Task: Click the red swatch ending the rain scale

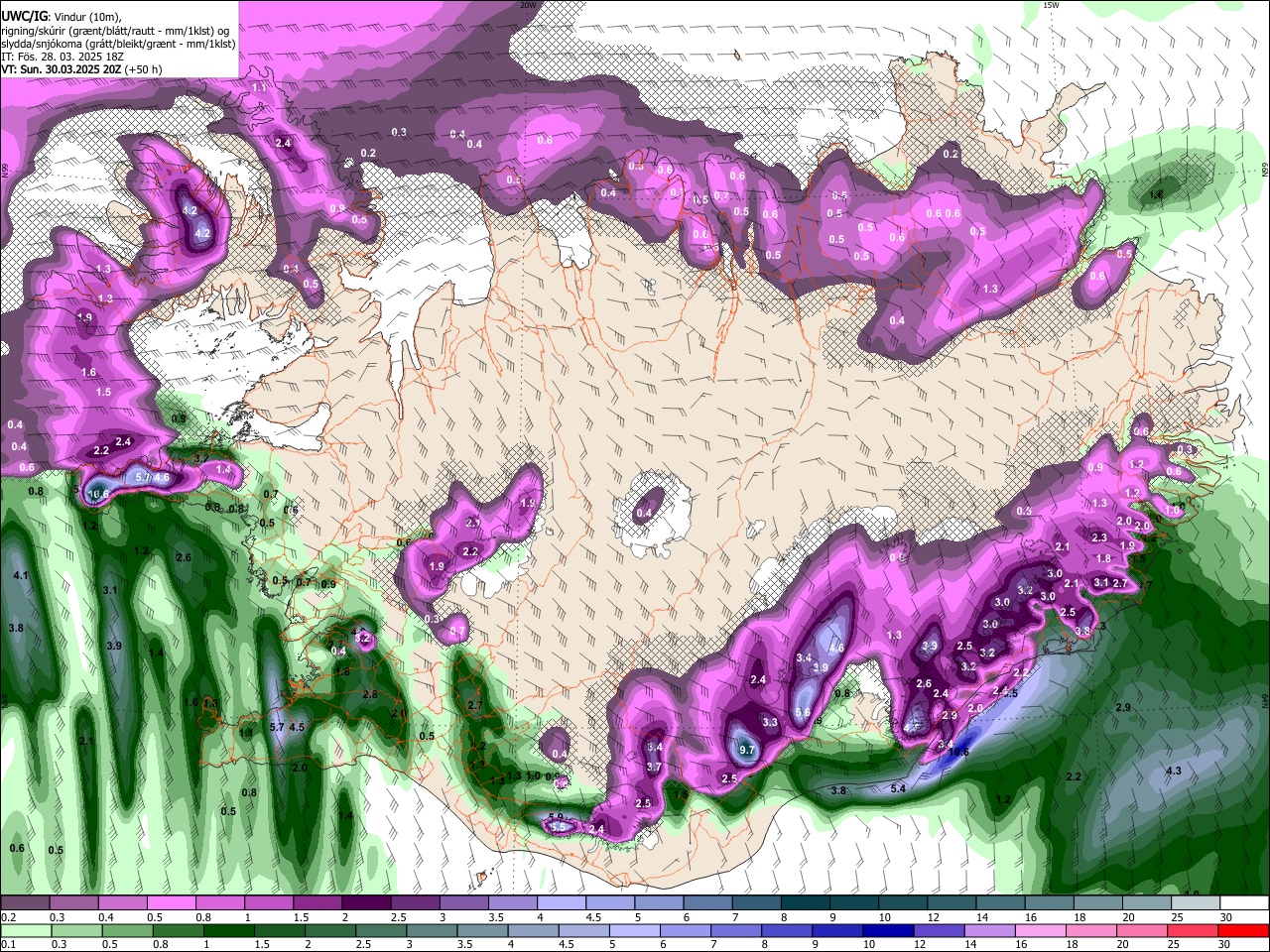Action: coord(1243,930)
